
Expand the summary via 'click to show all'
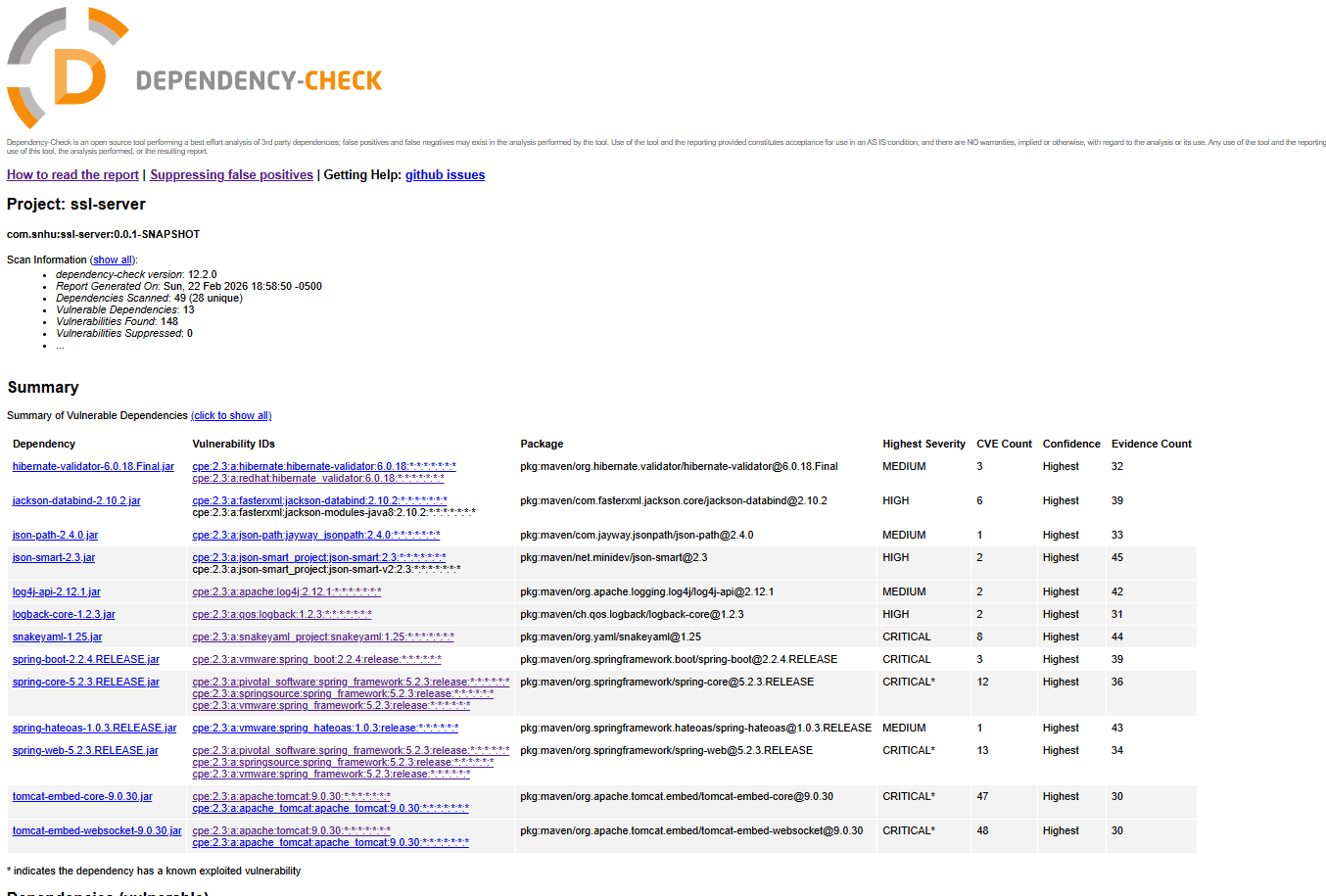(x=231, y=416)
